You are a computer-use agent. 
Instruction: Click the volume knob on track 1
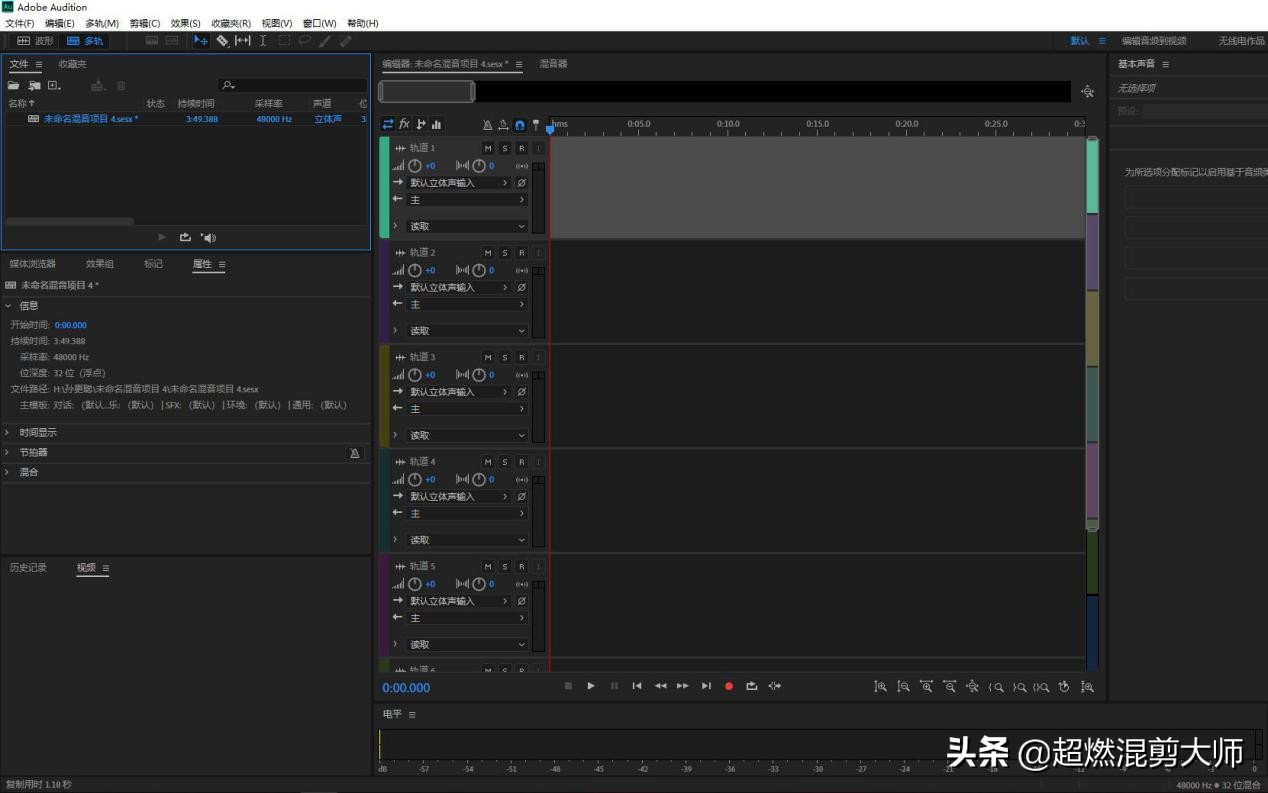click(415, 166)
